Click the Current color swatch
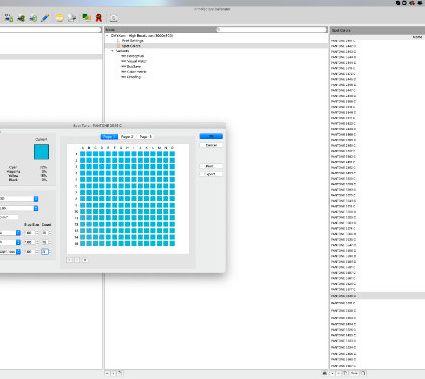The image size is (425, 379). click(41, 152)
